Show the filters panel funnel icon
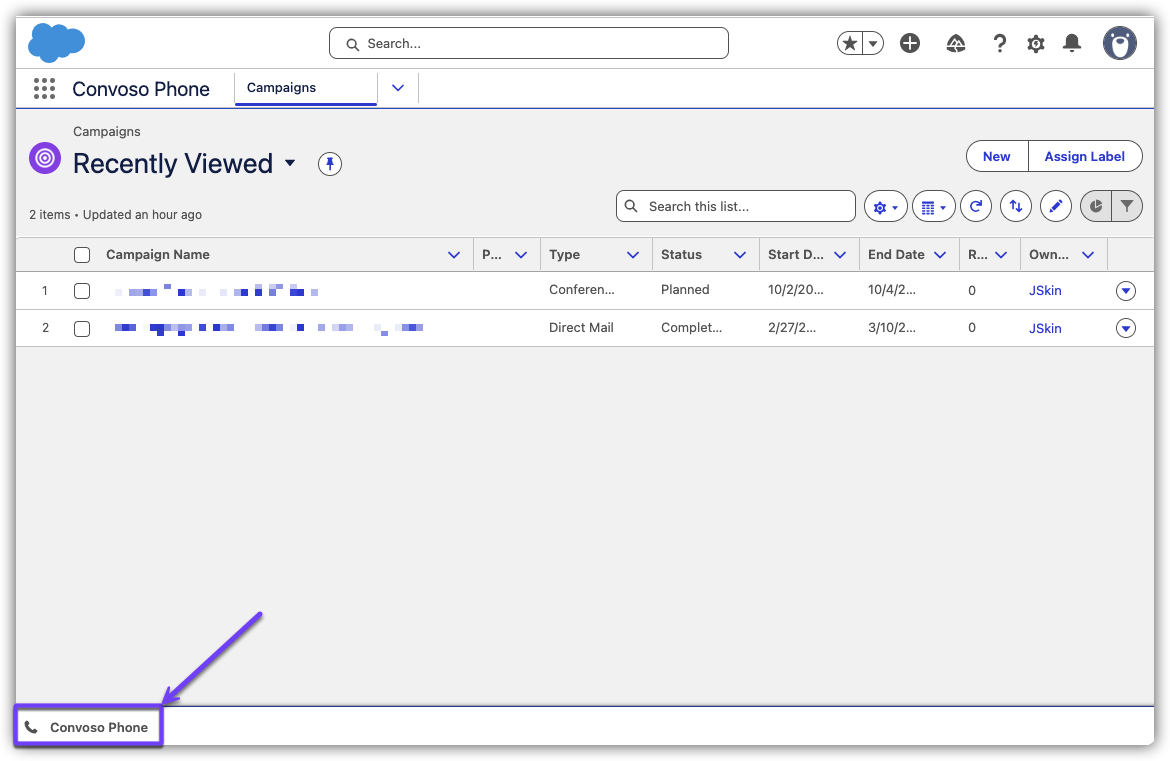The image size is (1170, 761). pos(1127,207)
